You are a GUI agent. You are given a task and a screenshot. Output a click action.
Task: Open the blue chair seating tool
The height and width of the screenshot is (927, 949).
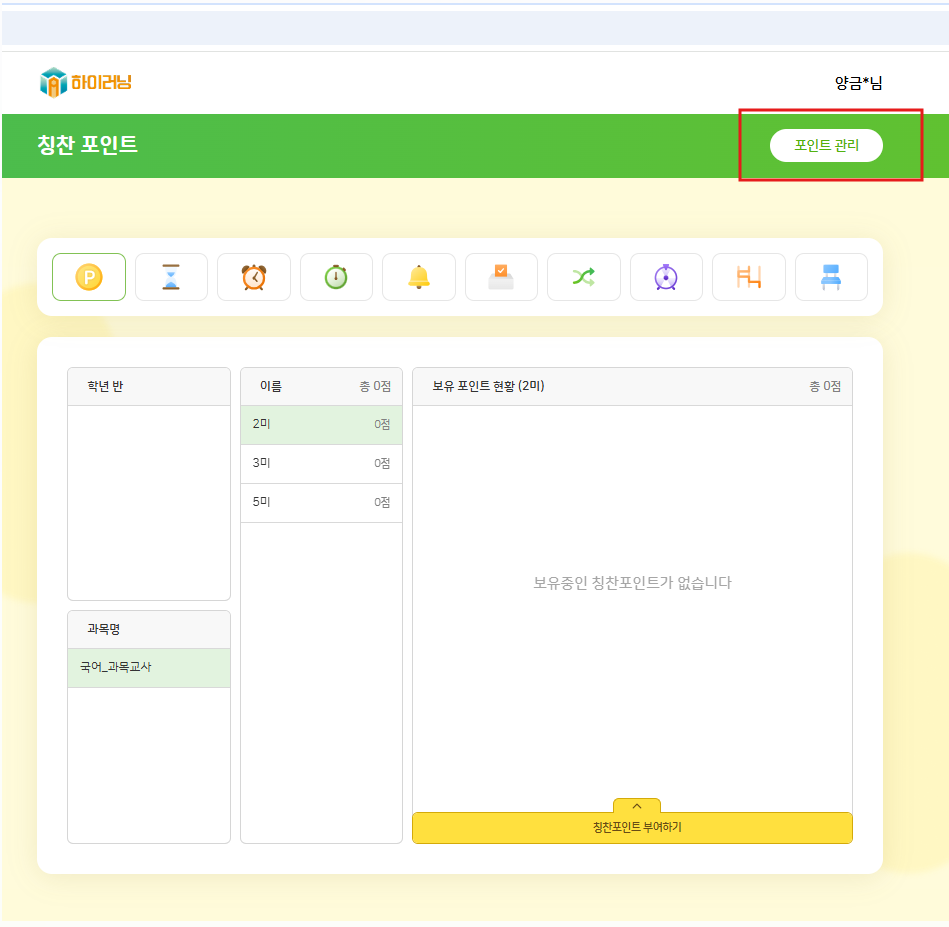tap(831, 277)
